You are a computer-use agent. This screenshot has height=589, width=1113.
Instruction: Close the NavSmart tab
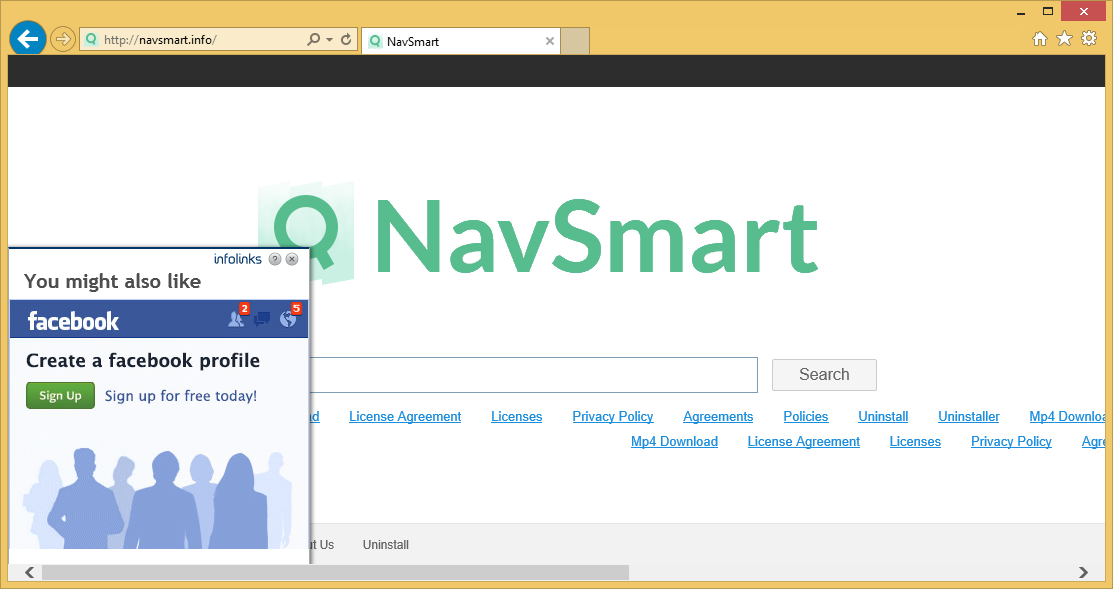click(x=549, y=41)
